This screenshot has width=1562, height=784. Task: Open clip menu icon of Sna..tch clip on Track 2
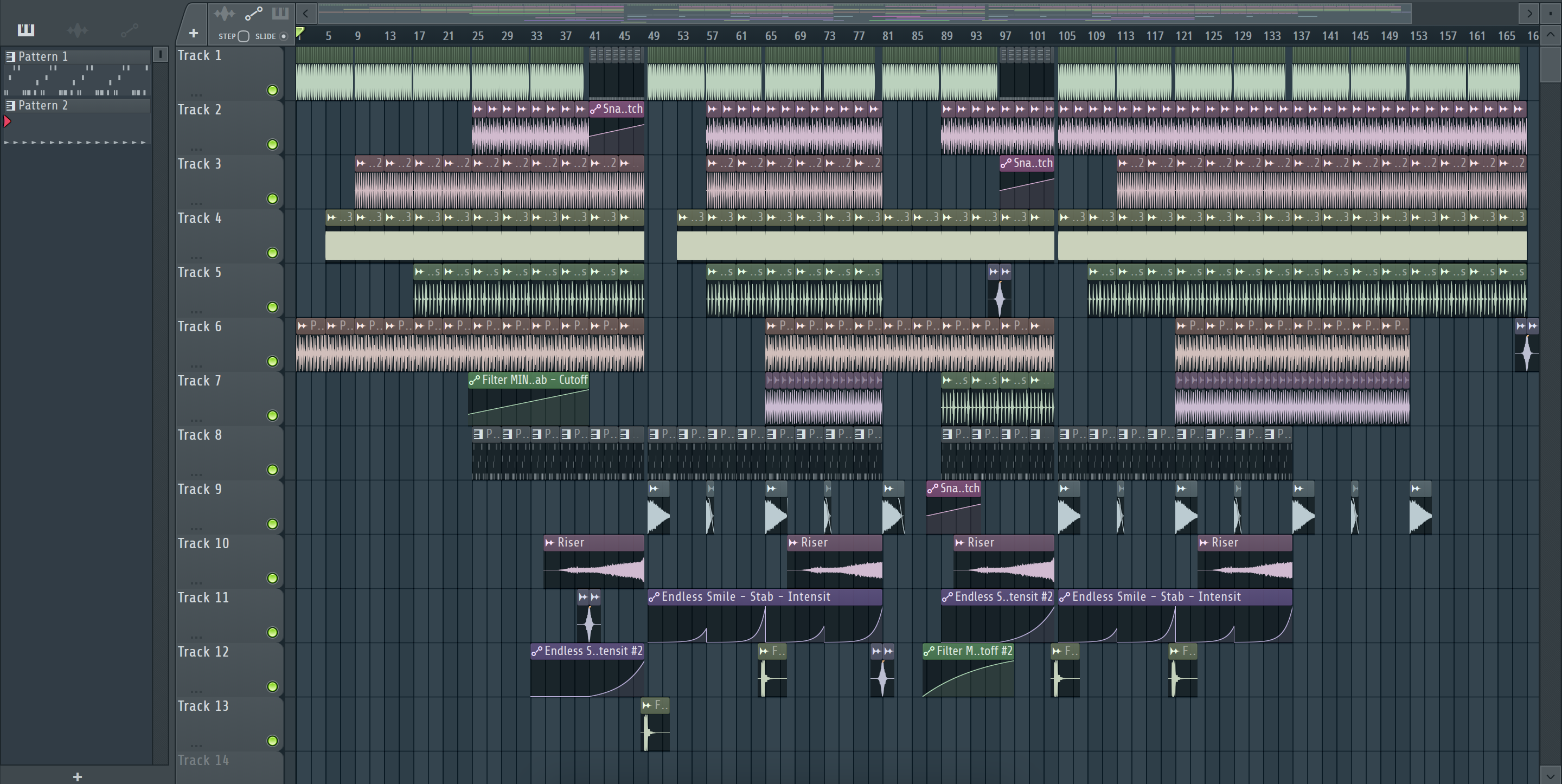coord(596,109)
